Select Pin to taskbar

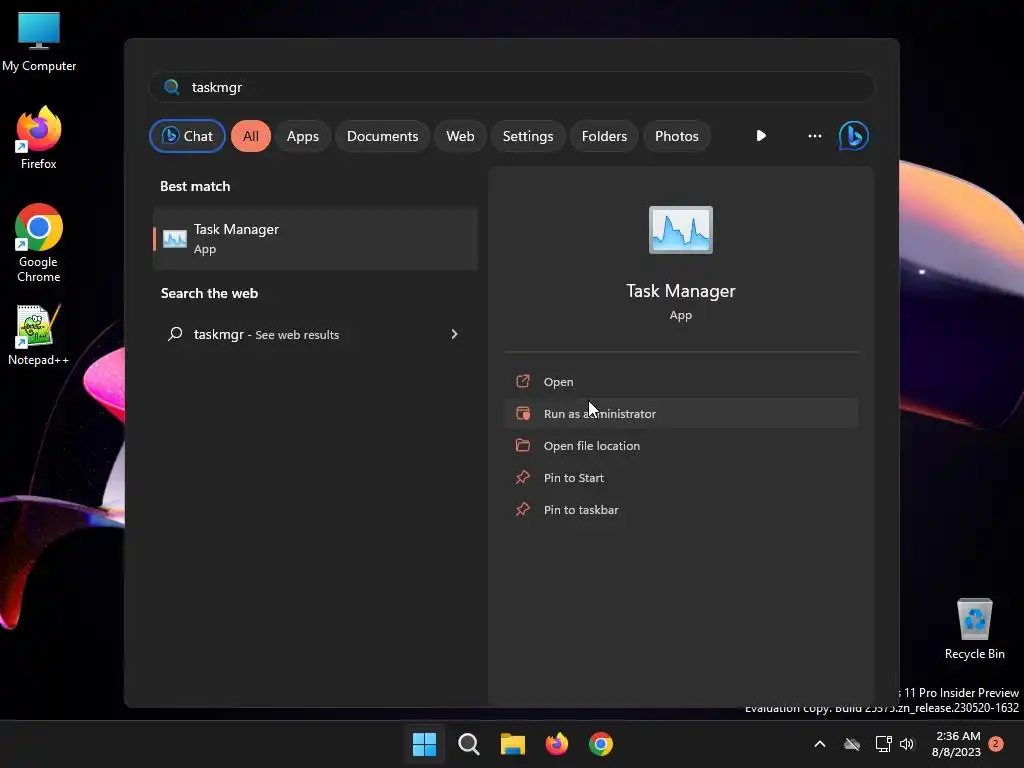[680, 509]
